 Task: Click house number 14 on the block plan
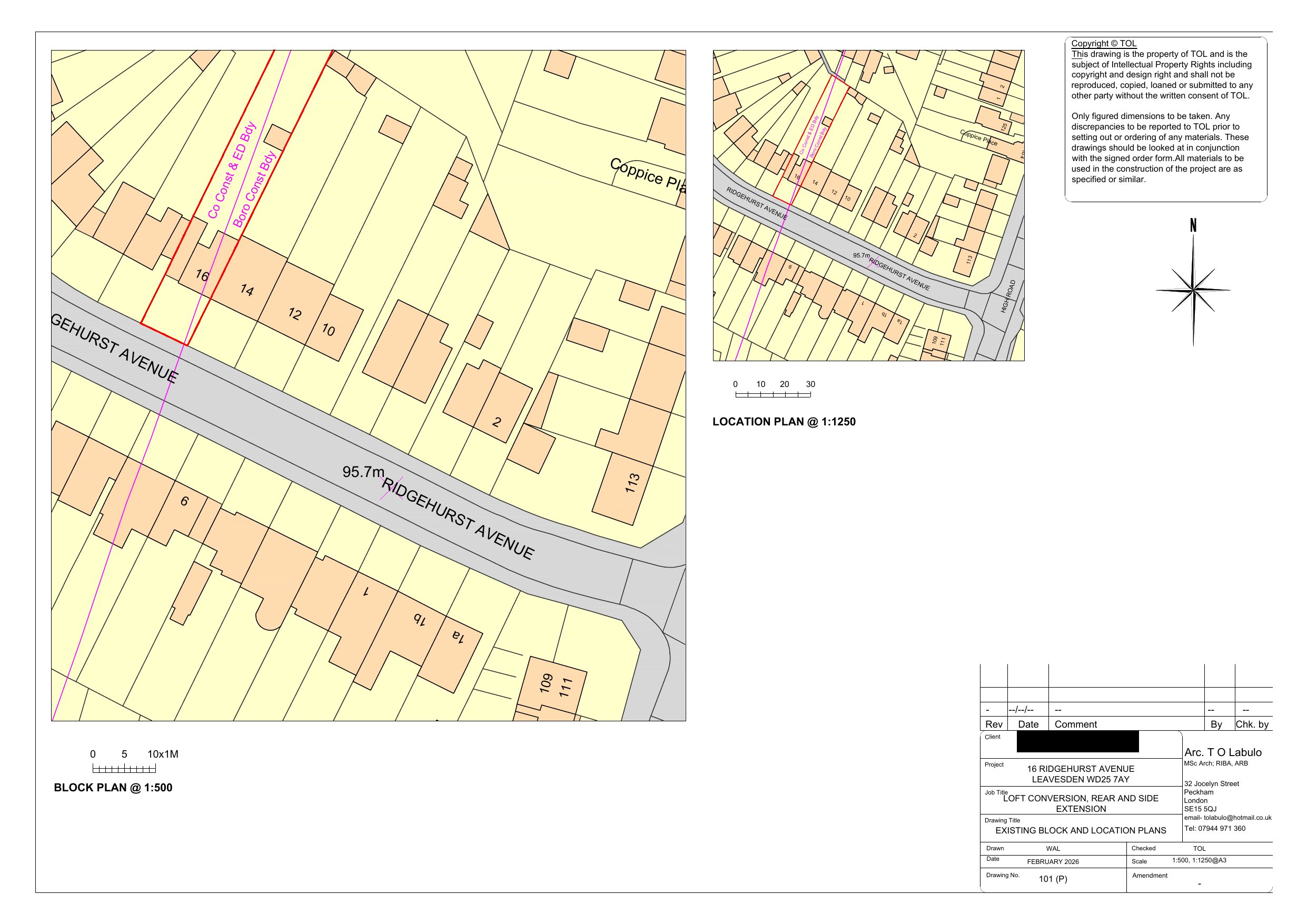(x=246, y=290)
